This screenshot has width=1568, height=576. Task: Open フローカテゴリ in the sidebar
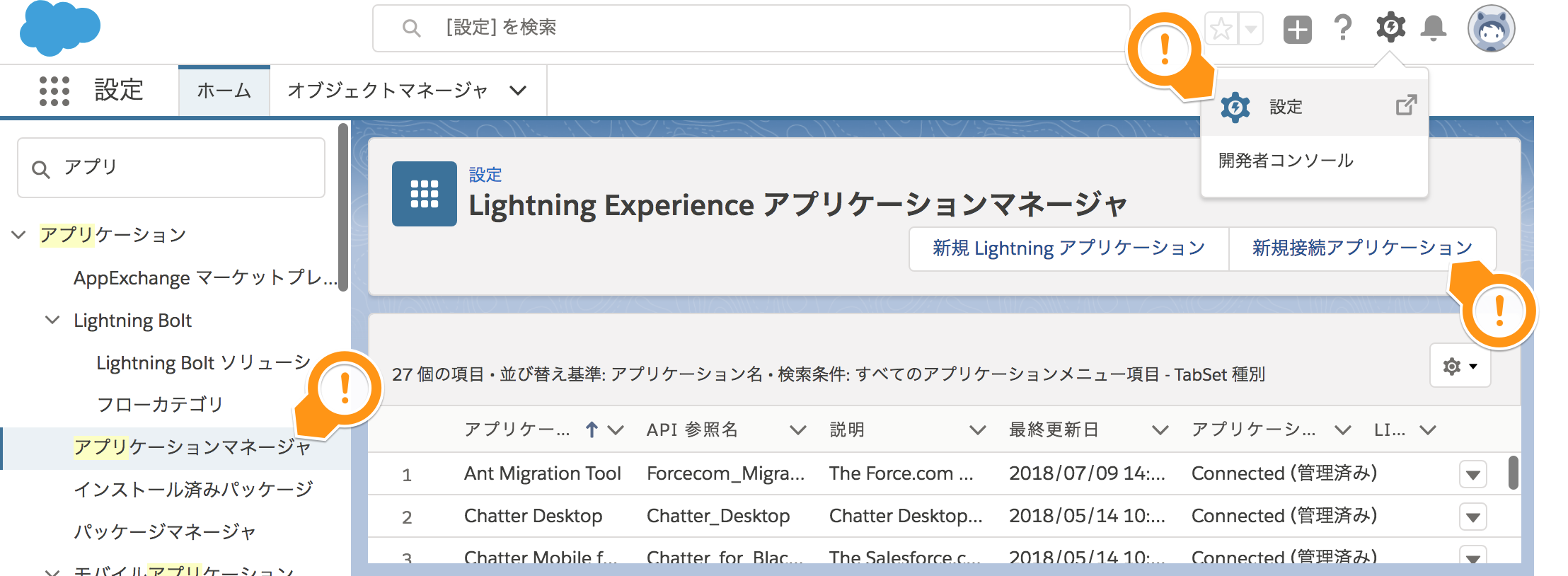[x=160, y=405]
